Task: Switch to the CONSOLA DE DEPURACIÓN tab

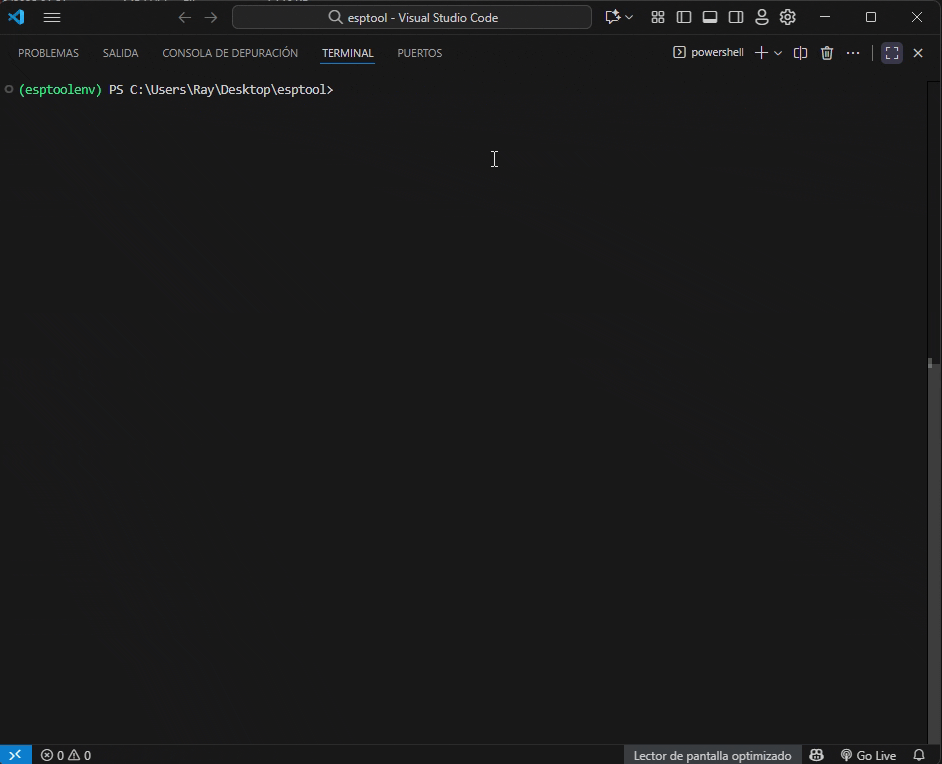Action: coord(230,53)
